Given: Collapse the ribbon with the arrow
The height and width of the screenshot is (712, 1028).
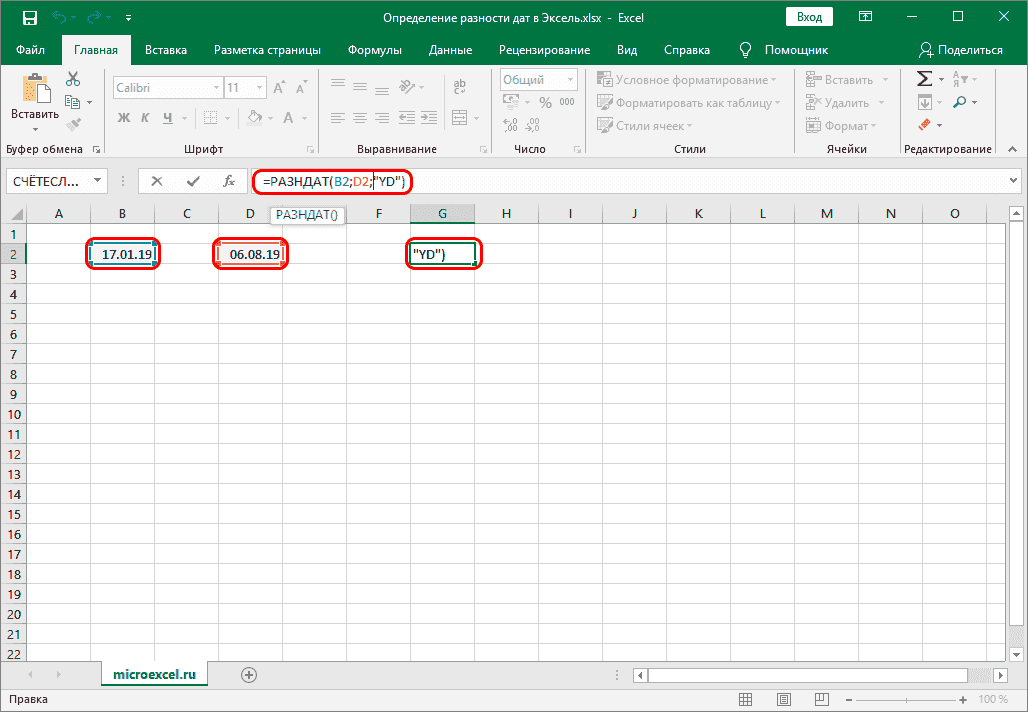Looking at the screenshot, I should coord(1012,150).
